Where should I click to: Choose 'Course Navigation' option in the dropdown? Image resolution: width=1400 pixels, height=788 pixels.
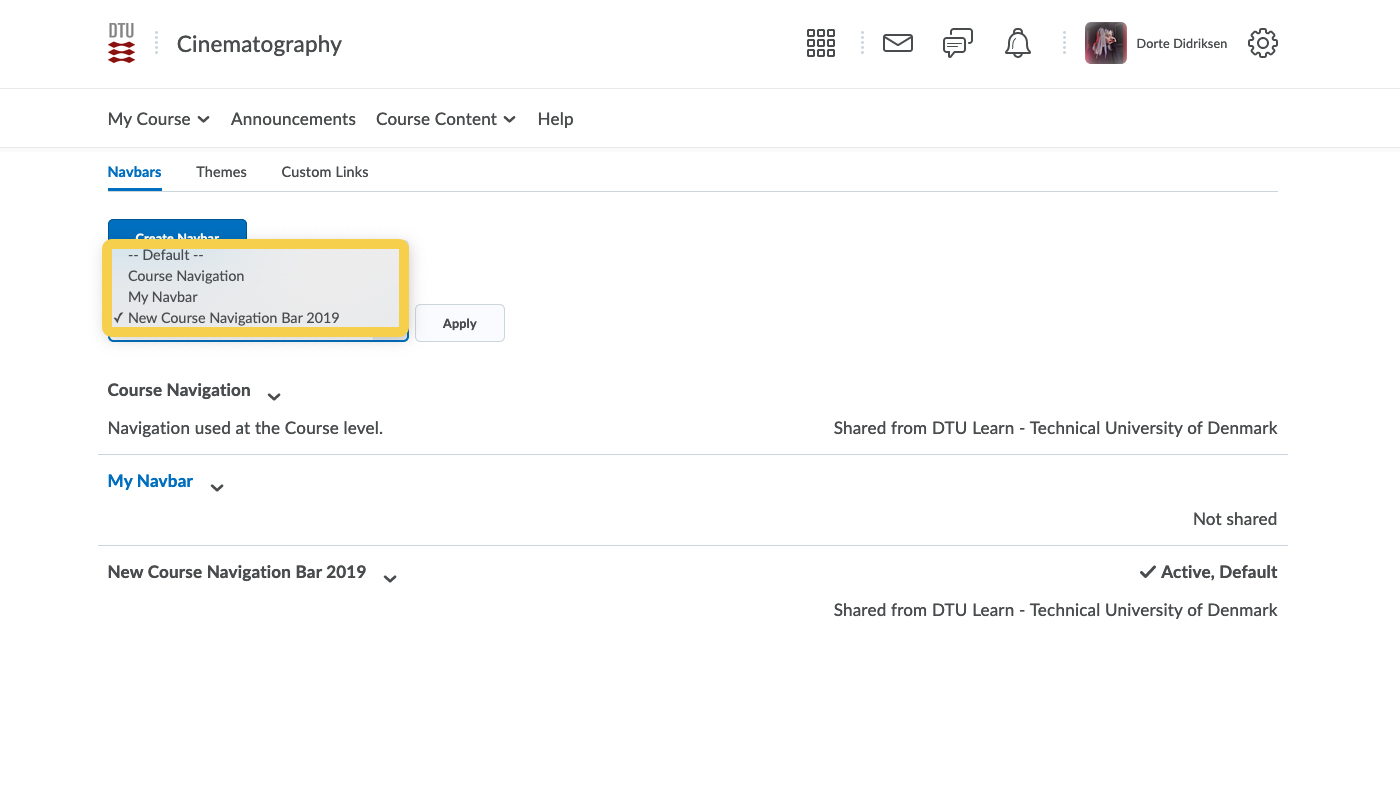(x=186, y=276)
